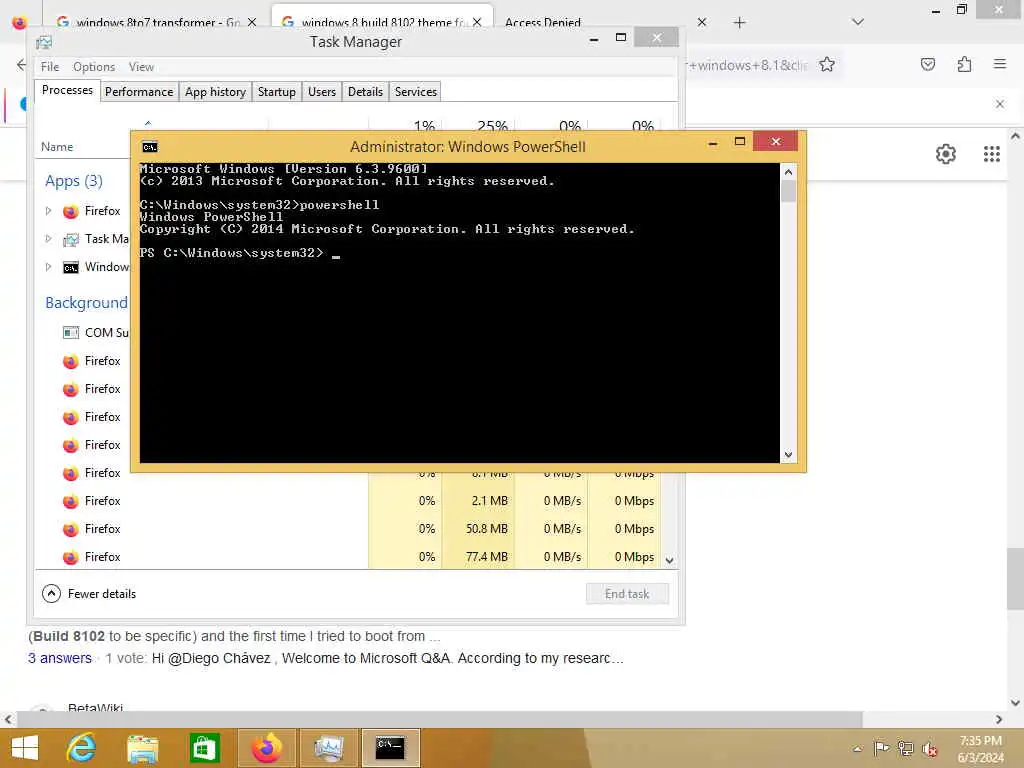Expand the Task Manager app group row
This screenshot has height=768, width=1024.
click(48, 239)
